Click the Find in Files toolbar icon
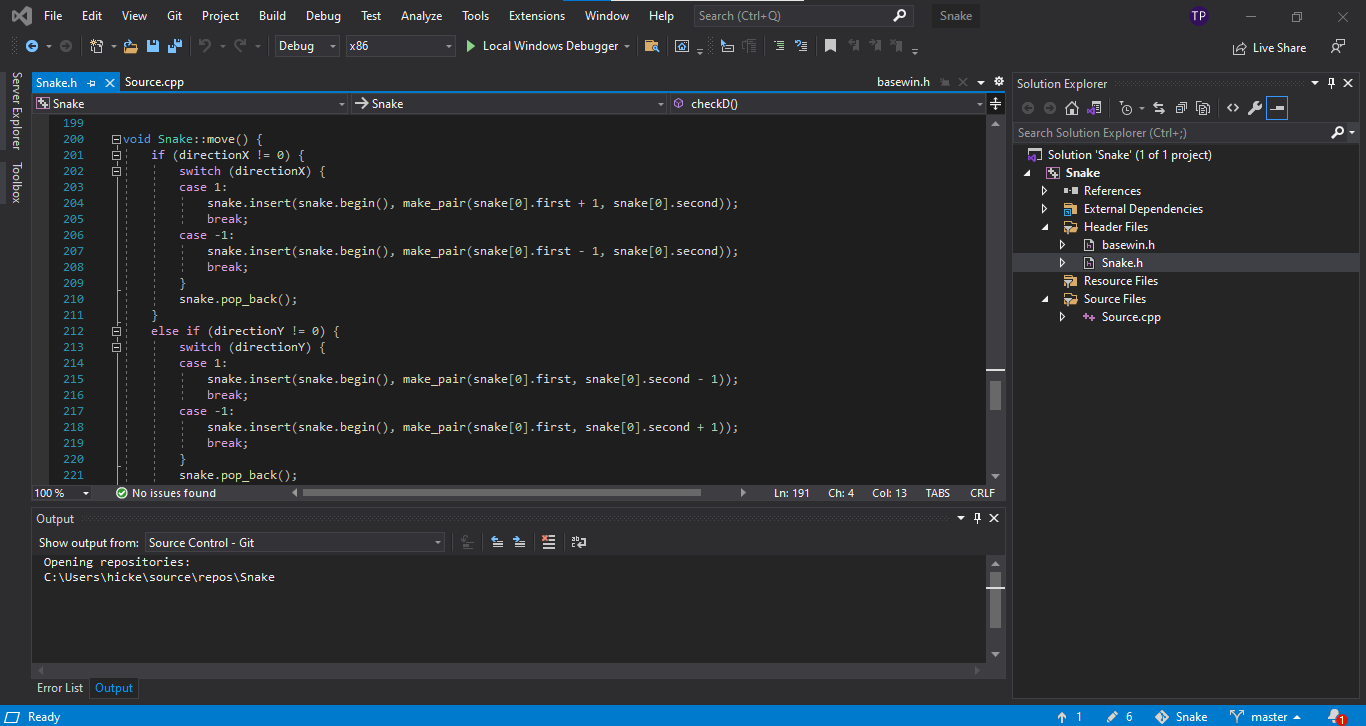This screenshot has width=1366, height=726. [x=651, y=46]
